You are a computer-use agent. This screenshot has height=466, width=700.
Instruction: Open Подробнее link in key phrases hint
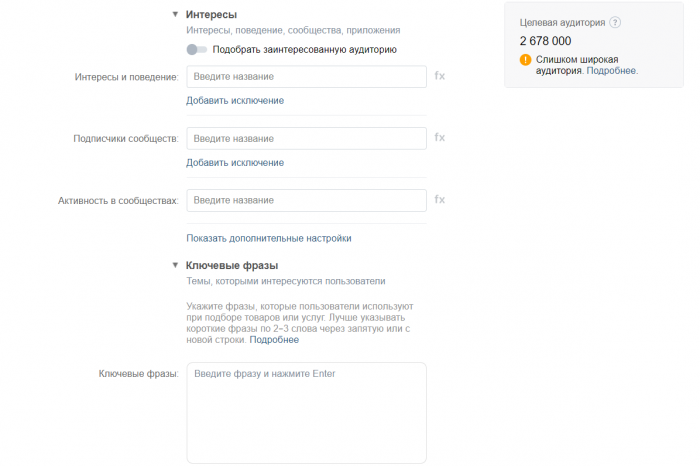click(x=274, y=340)
